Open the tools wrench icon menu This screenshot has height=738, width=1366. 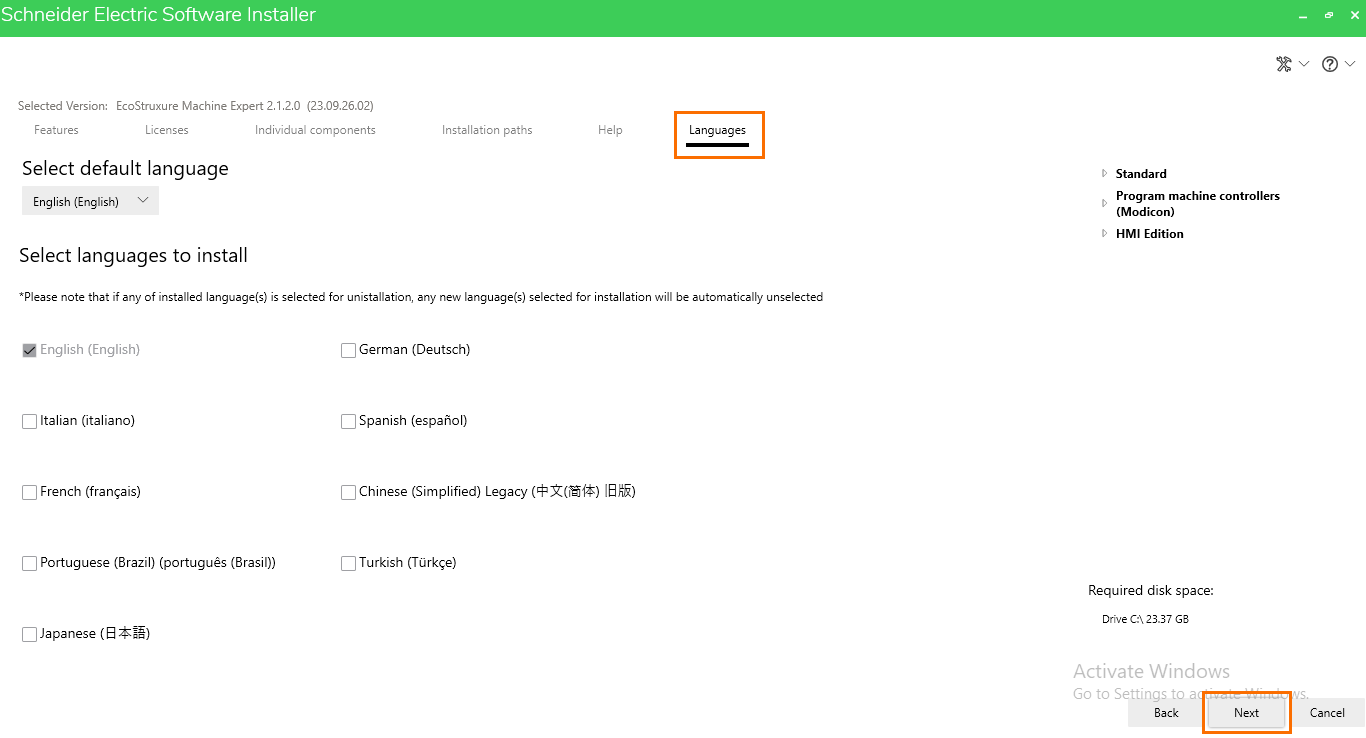point(1284,64)
